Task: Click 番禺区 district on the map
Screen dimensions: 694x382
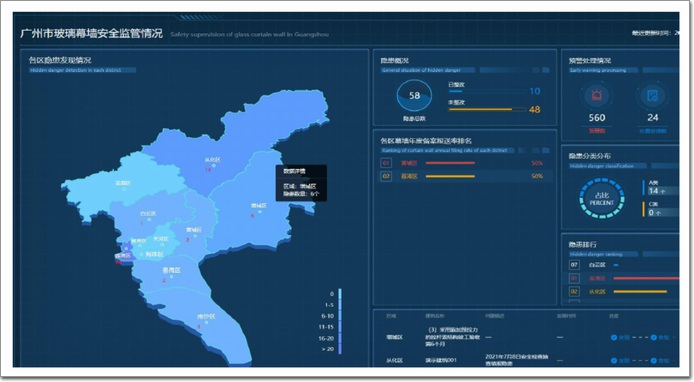Action: (x=171, y=270)
